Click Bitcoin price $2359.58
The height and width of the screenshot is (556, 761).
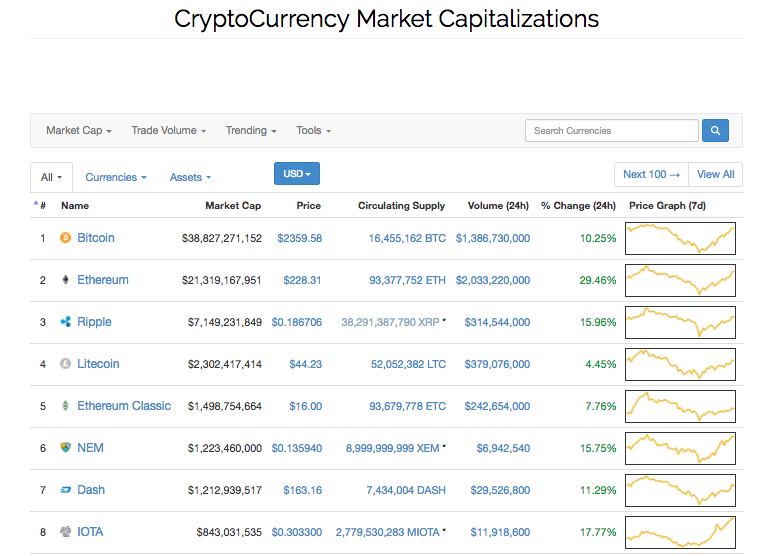tap(299, 238)
